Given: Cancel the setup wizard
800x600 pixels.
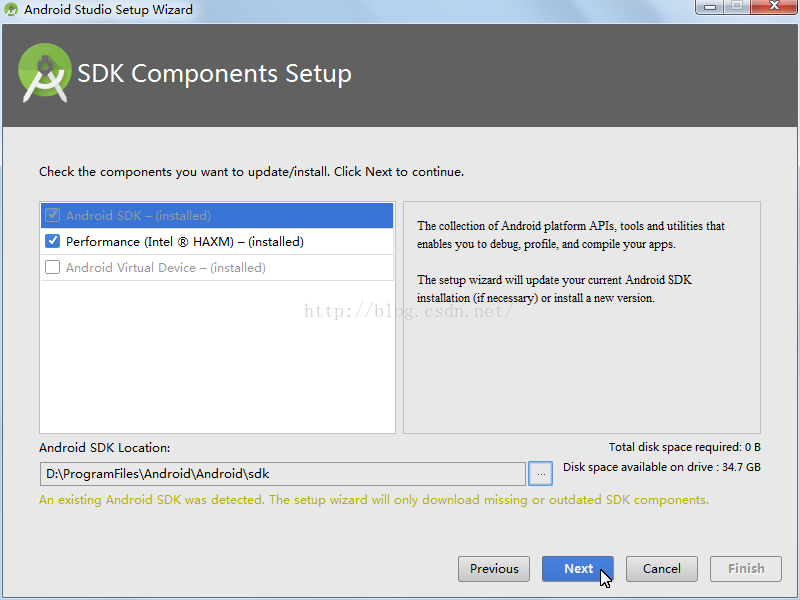Looking at the screenshot, I should [x=662, y=569].
